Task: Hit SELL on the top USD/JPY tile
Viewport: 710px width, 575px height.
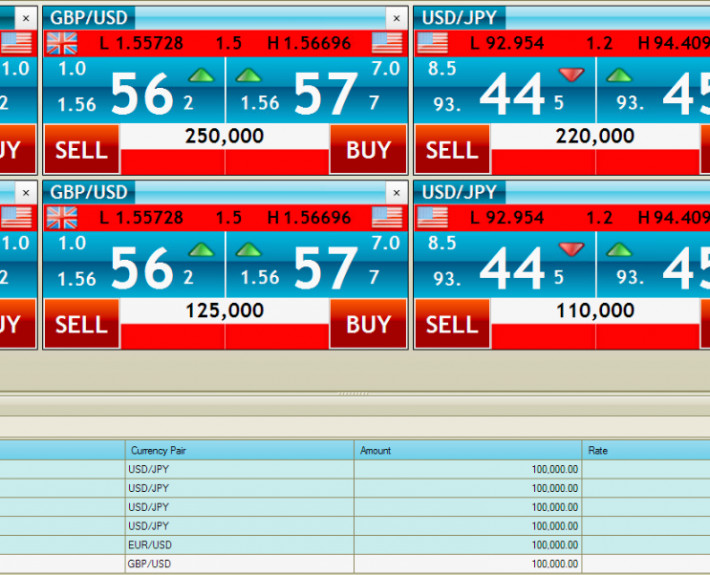Action: (452, 150)
